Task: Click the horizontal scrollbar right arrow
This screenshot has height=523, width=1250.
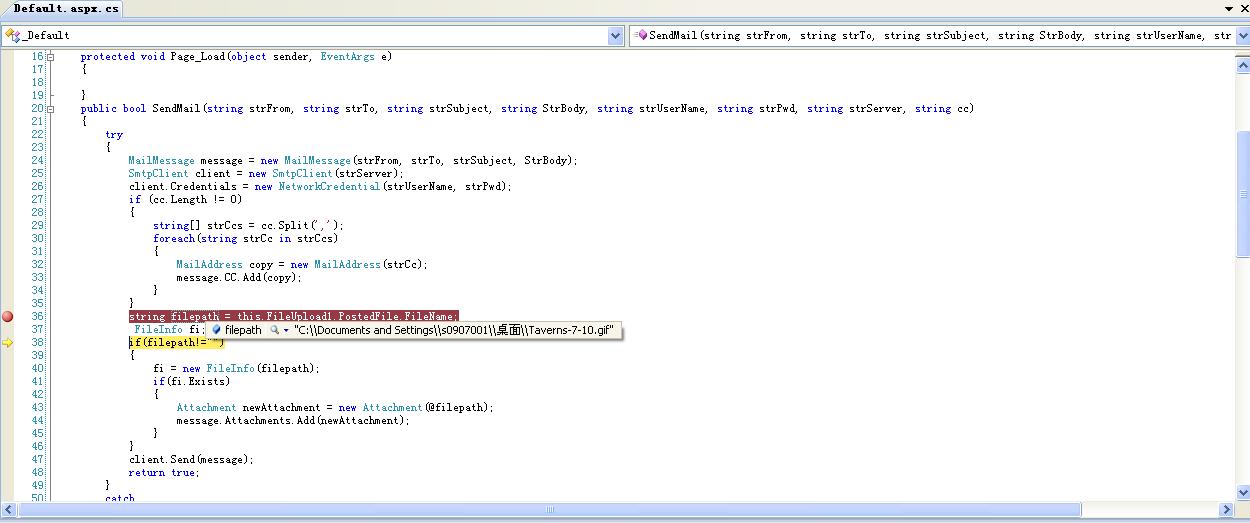Action: 1226,510
